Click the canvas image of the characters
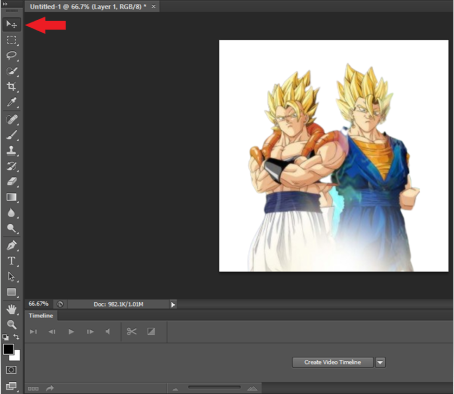454x394 pixels. (x=334, y=156)
